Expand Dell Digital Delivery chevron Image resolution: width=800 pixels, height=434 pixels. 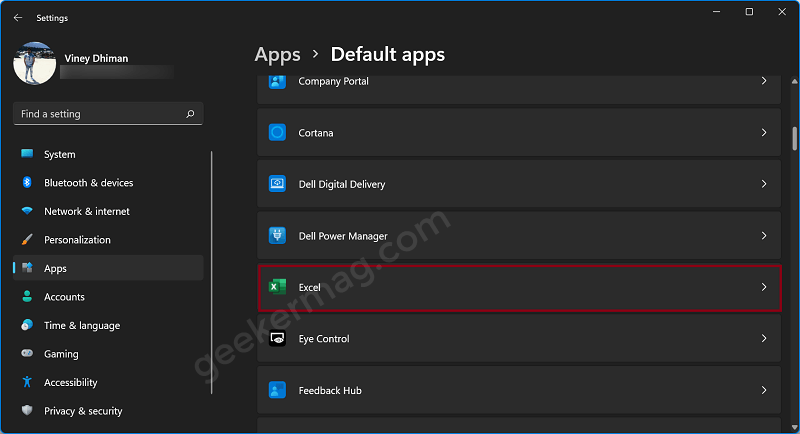764,184
